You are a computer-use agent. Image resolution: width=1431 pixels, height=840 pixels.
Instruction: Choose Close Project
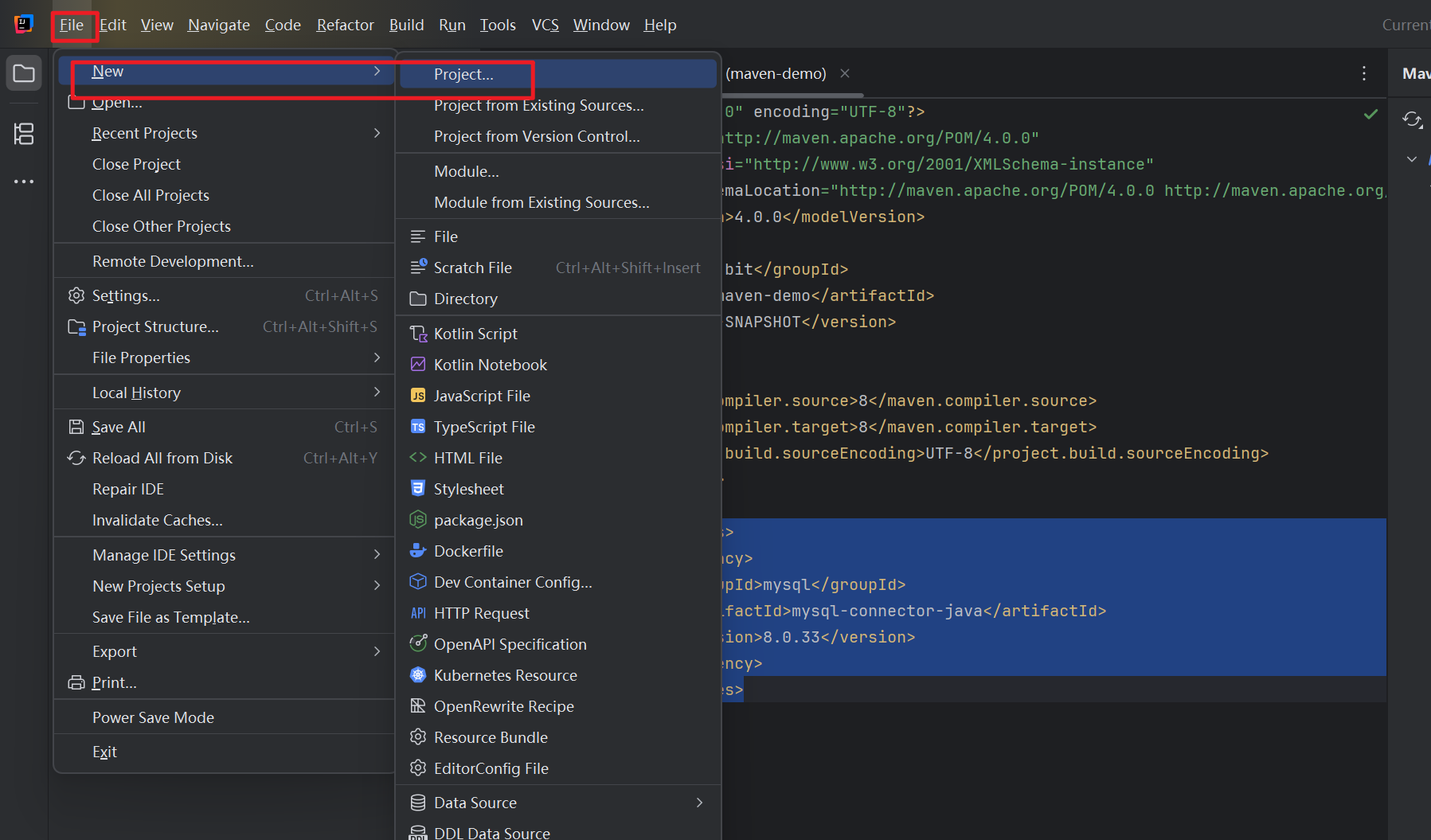[225, 164]
